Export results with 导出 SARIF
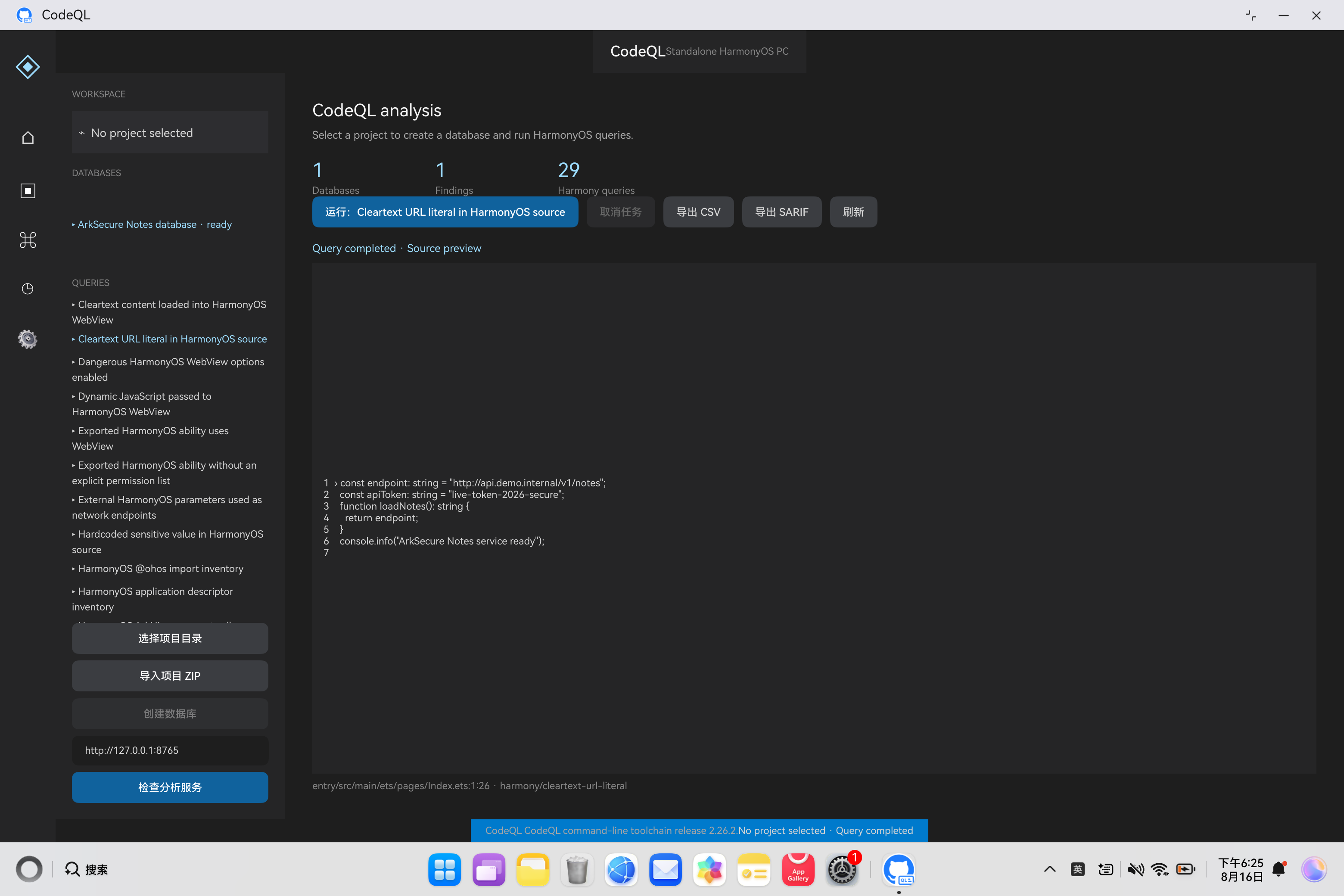The height and width of the screenshot is (896, 1344). click(782, 212)
